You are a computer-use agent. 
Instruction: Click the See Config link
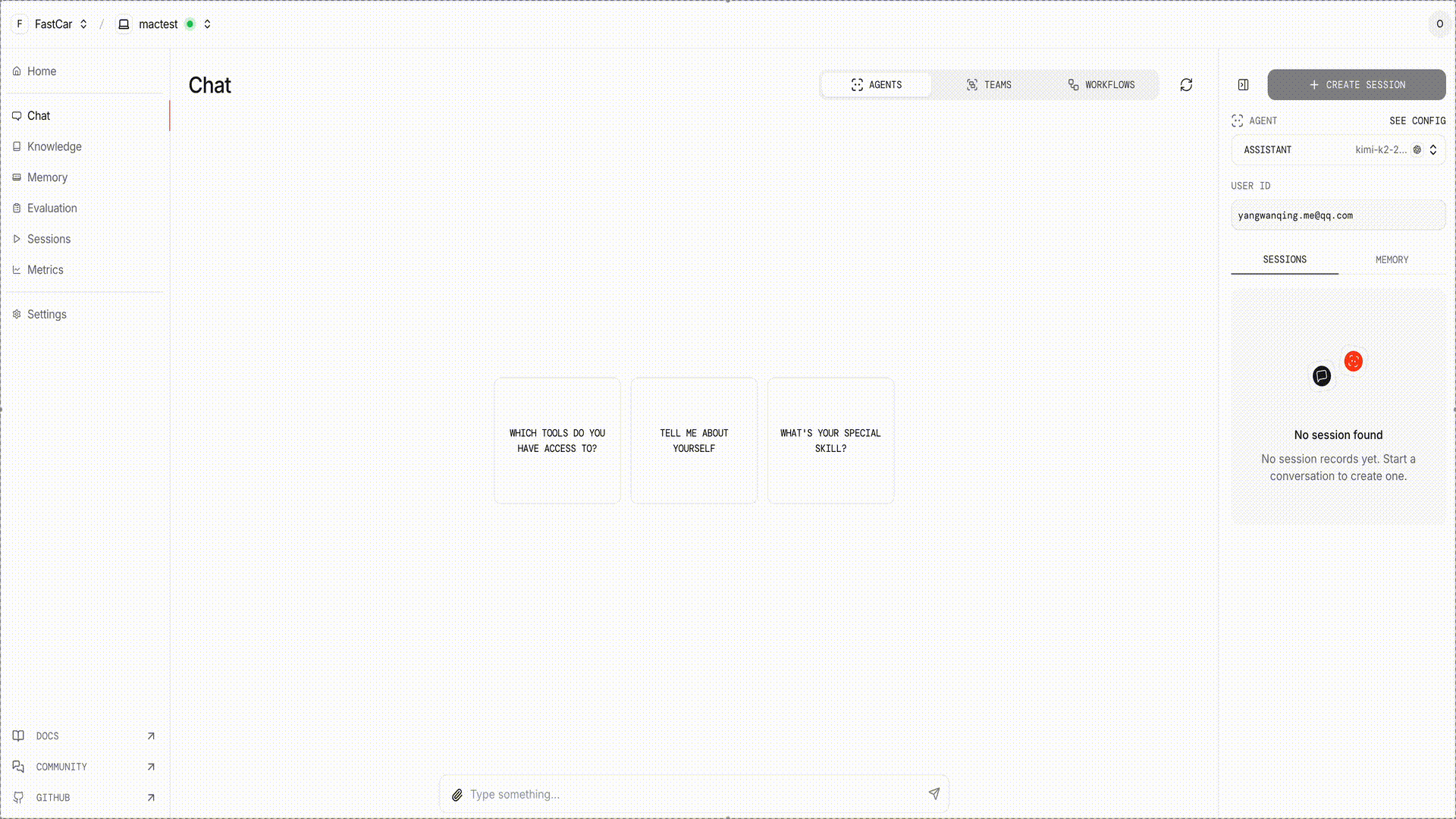click(x=1417, y=121)
